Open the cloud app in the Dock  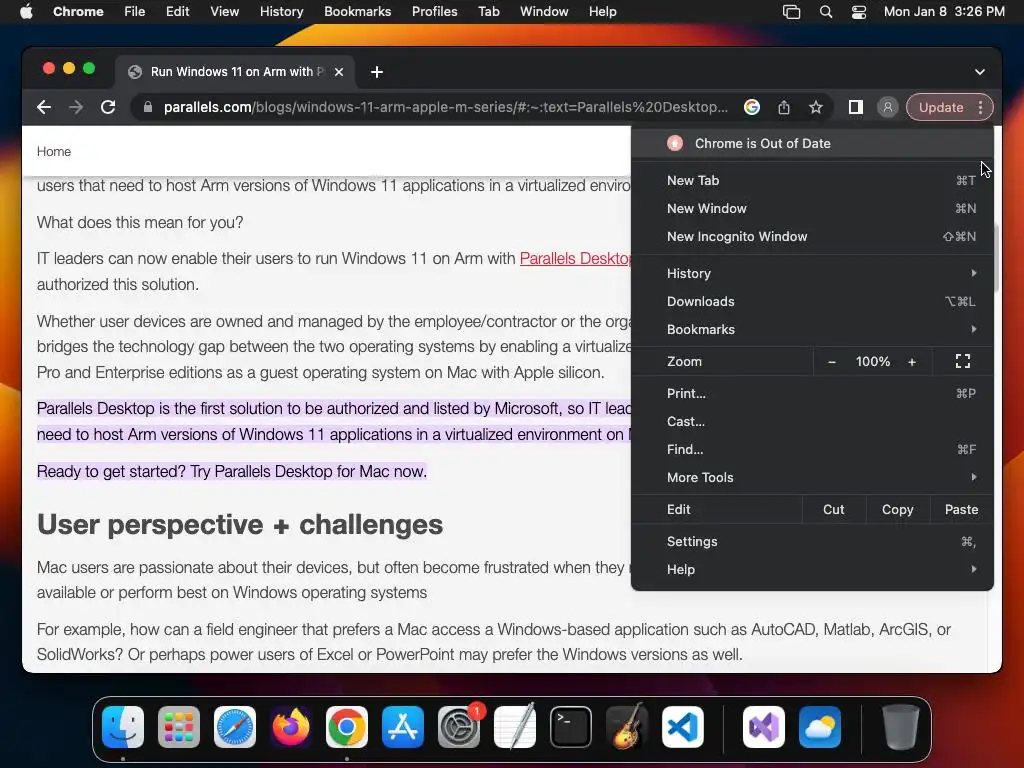[820, 727]
